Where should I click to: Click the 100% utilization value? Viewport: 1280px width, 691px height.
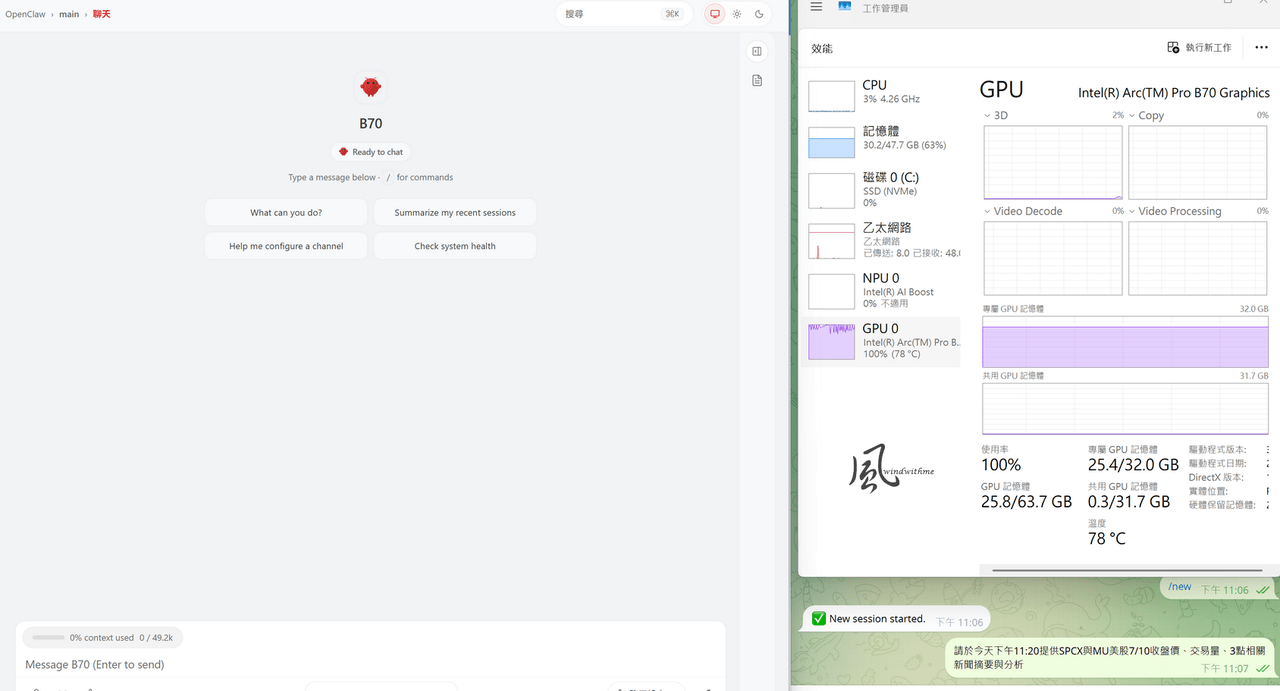point(1001,465)
